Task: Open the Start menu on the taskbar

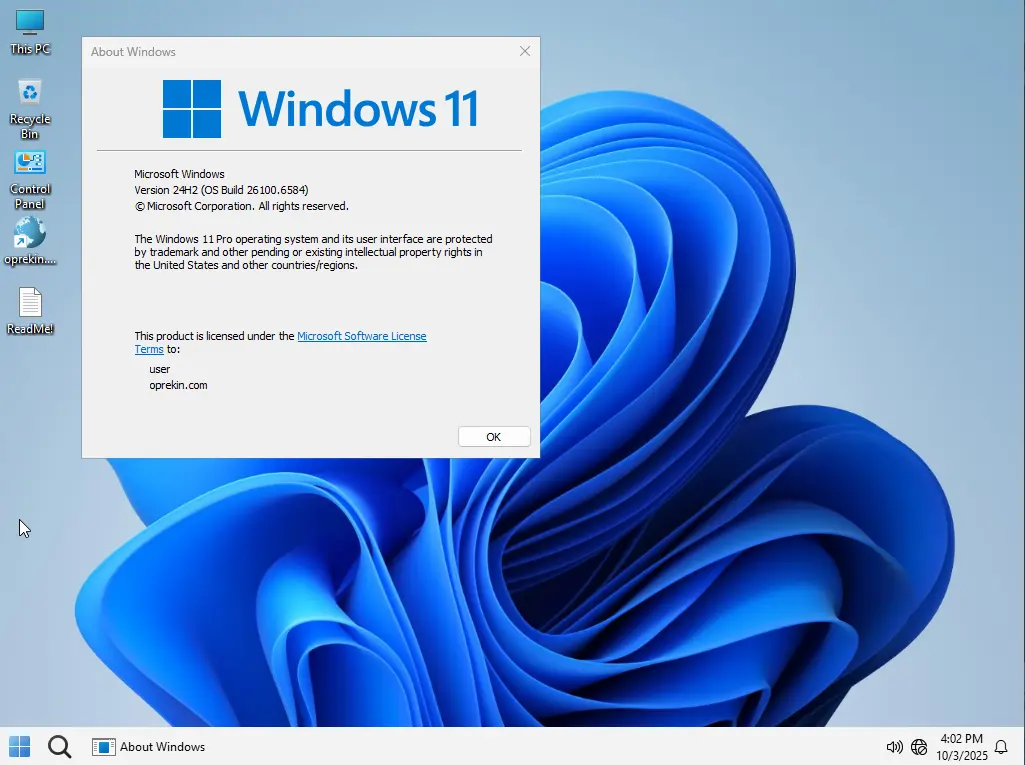Action: (20, 746)
